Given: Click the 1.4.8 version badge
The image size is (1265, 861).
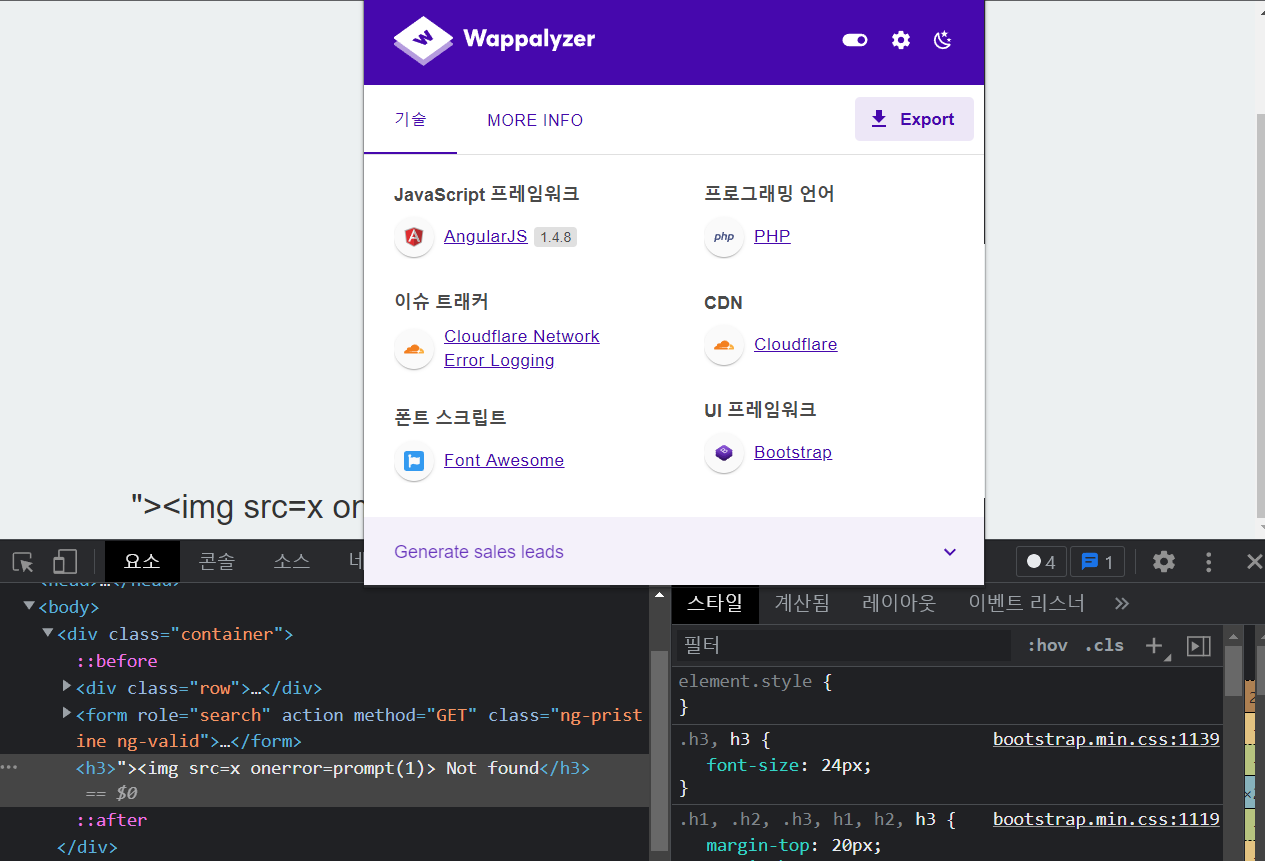Looking at the screenshot, I should coord(555,237).
